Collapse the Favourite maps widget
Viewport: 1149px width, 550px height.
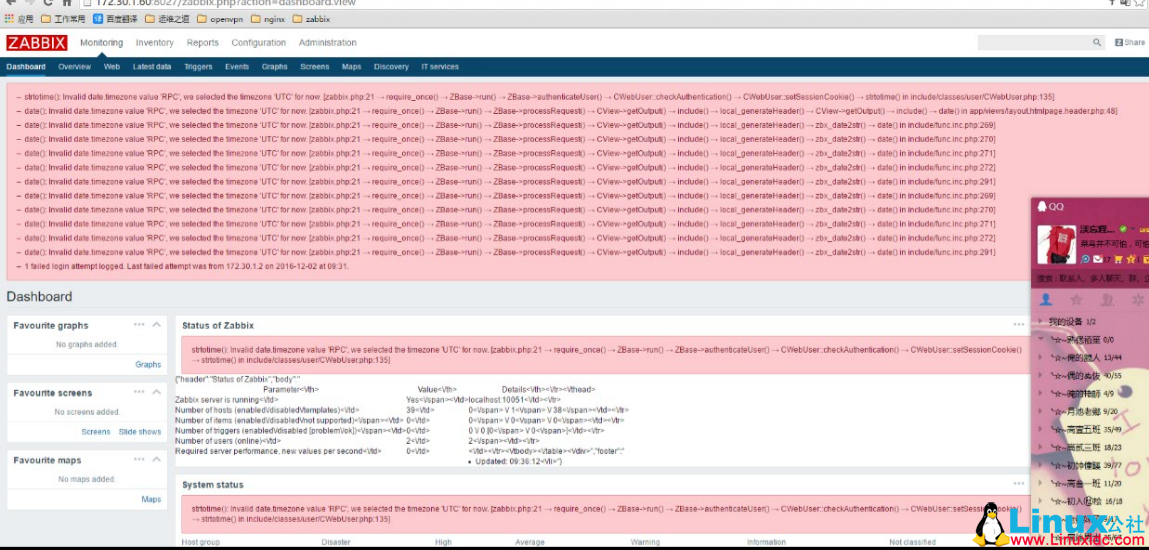point(156,459)
